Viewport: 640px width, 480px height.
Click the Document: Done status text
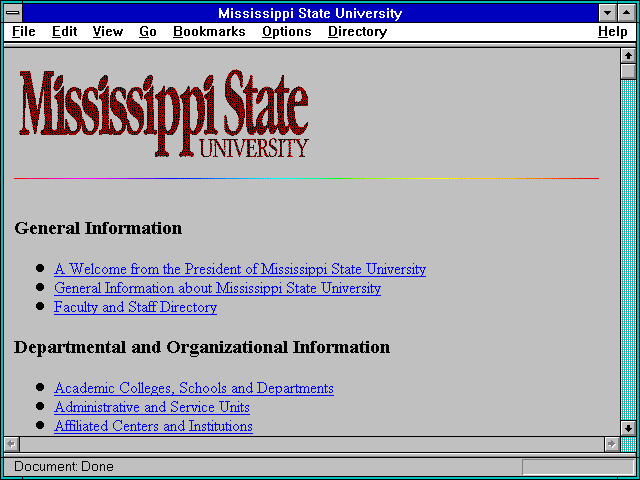pos(64,466)
